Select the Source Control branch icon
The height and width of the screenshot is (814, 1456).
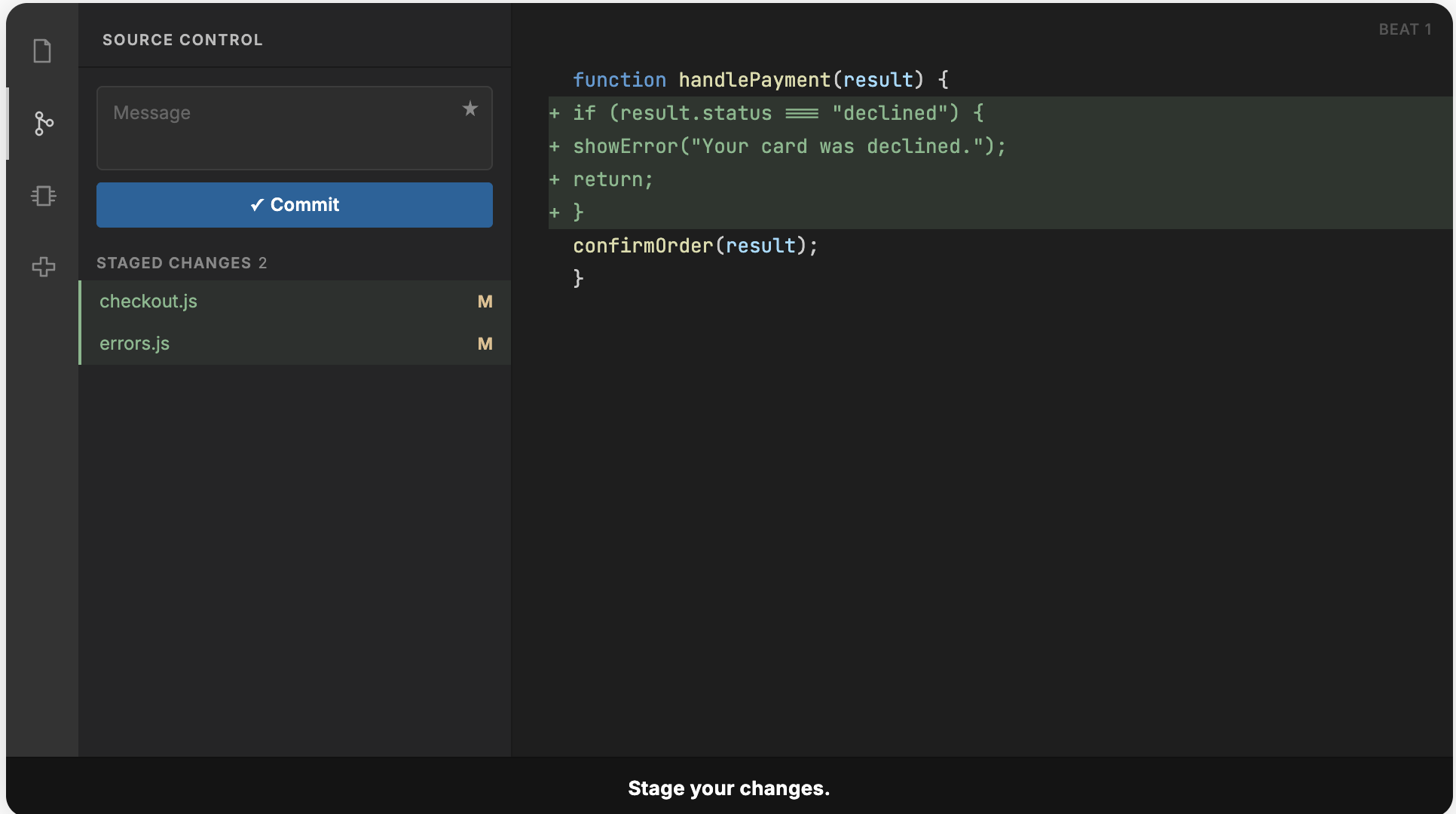(44, 124)
